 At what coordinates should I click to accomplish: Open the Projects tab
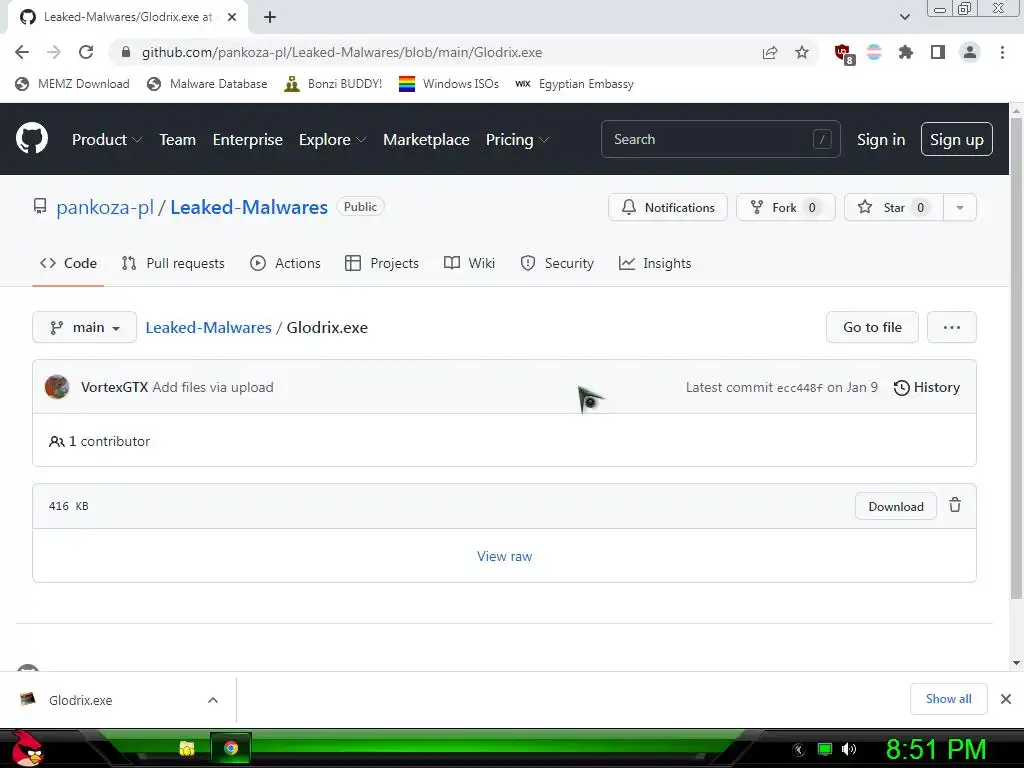[382, 263]
